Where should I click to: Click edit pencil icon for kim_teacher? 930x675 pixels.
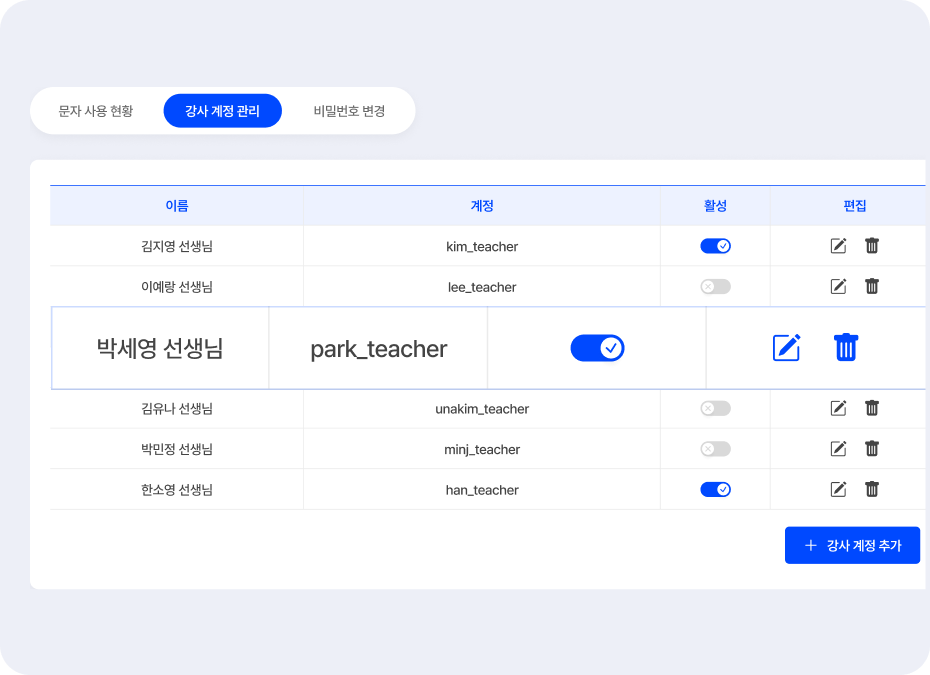839,246
